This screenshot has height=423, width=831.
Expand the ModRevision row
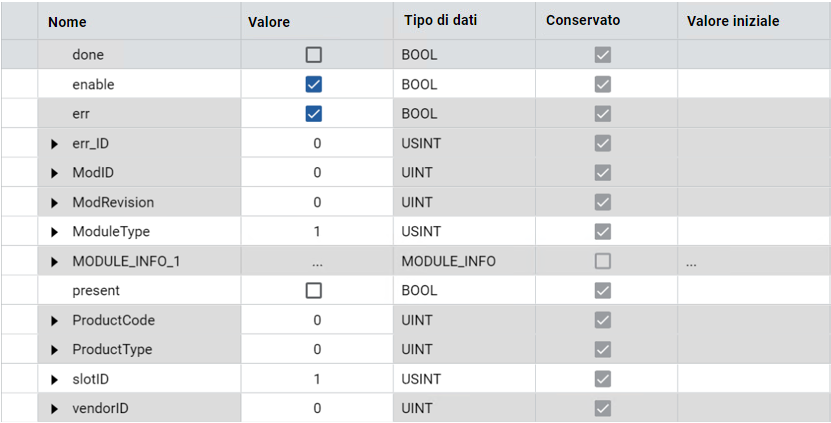54,203
